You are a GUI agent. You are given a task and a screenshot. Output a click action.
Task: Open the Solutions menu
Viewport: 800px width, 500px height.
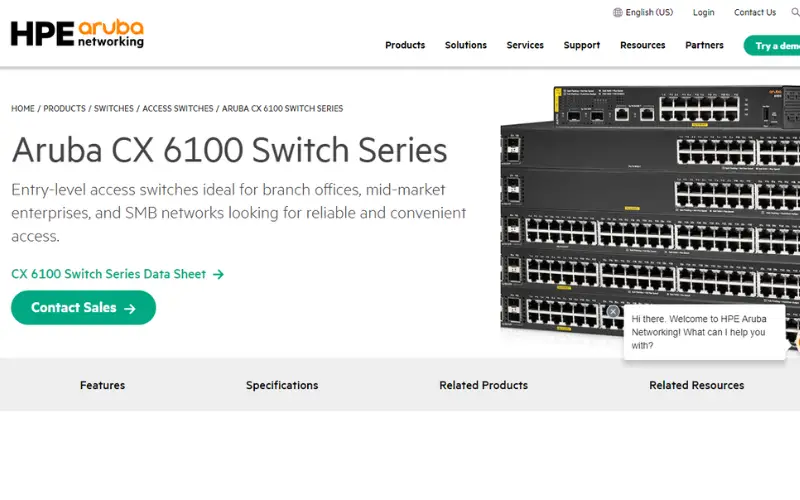point(466,45)
